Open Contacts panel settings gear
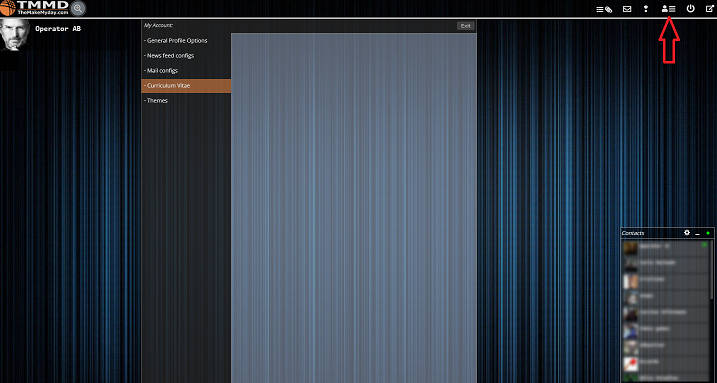The image size is (717, 383). [687, 233]
